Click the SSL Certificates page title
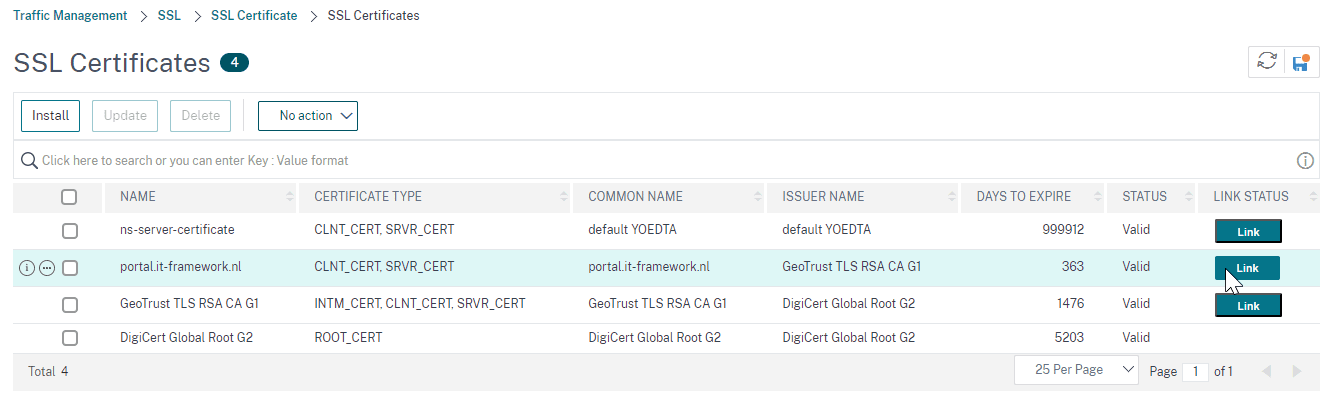The height and width of the screenshot is (397, 1327). pyautogui.click(x=112, y=63)
